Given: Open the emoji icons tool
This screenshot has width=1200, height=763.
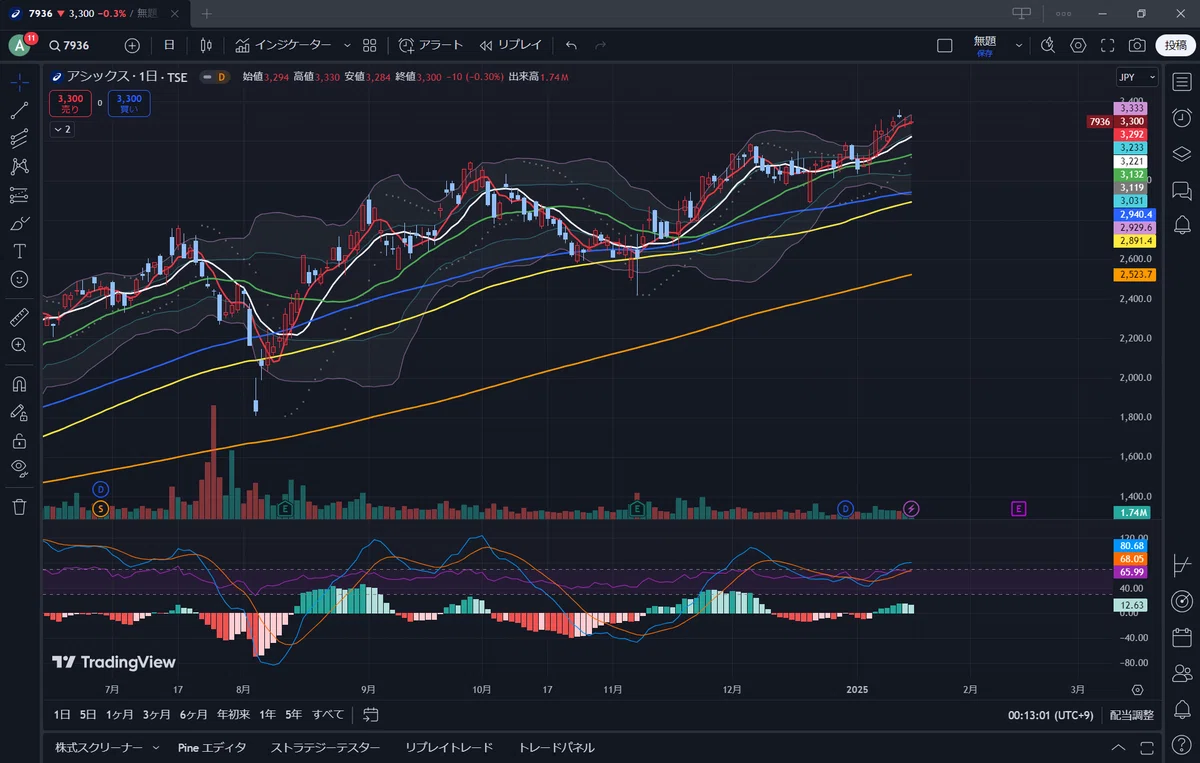Looking at the screenshot, I should [19, 279].
